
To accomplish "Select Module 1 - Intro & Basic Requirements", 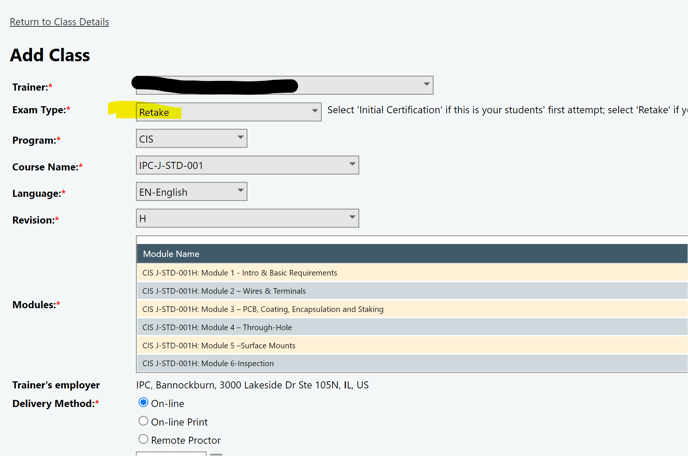I will [x=239, y=273].
